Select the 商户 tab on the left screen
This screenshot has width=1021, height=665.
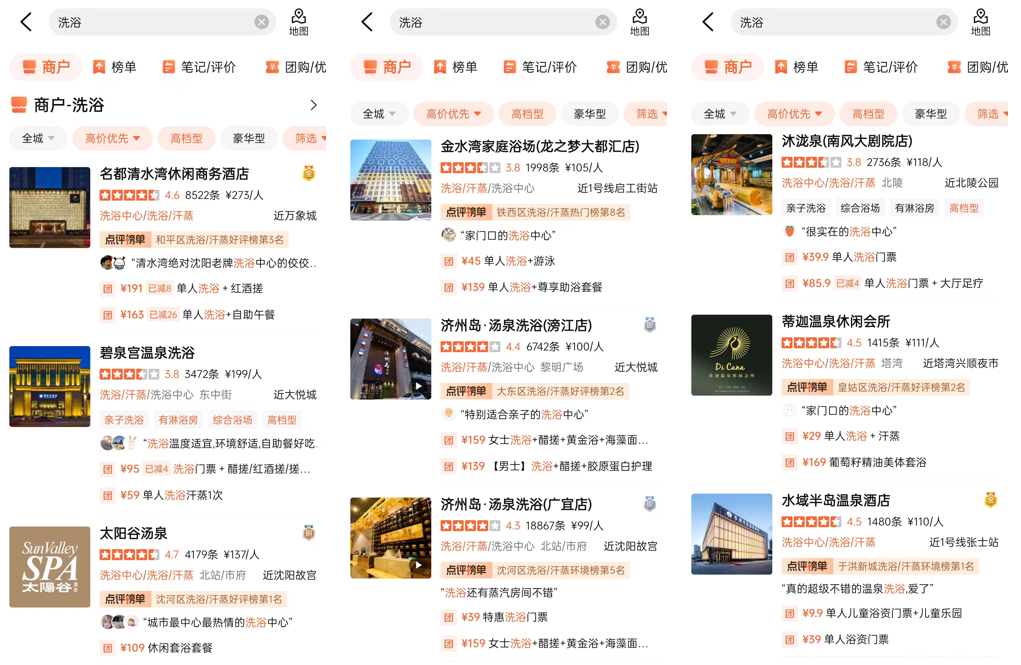(x=46, y=66)
